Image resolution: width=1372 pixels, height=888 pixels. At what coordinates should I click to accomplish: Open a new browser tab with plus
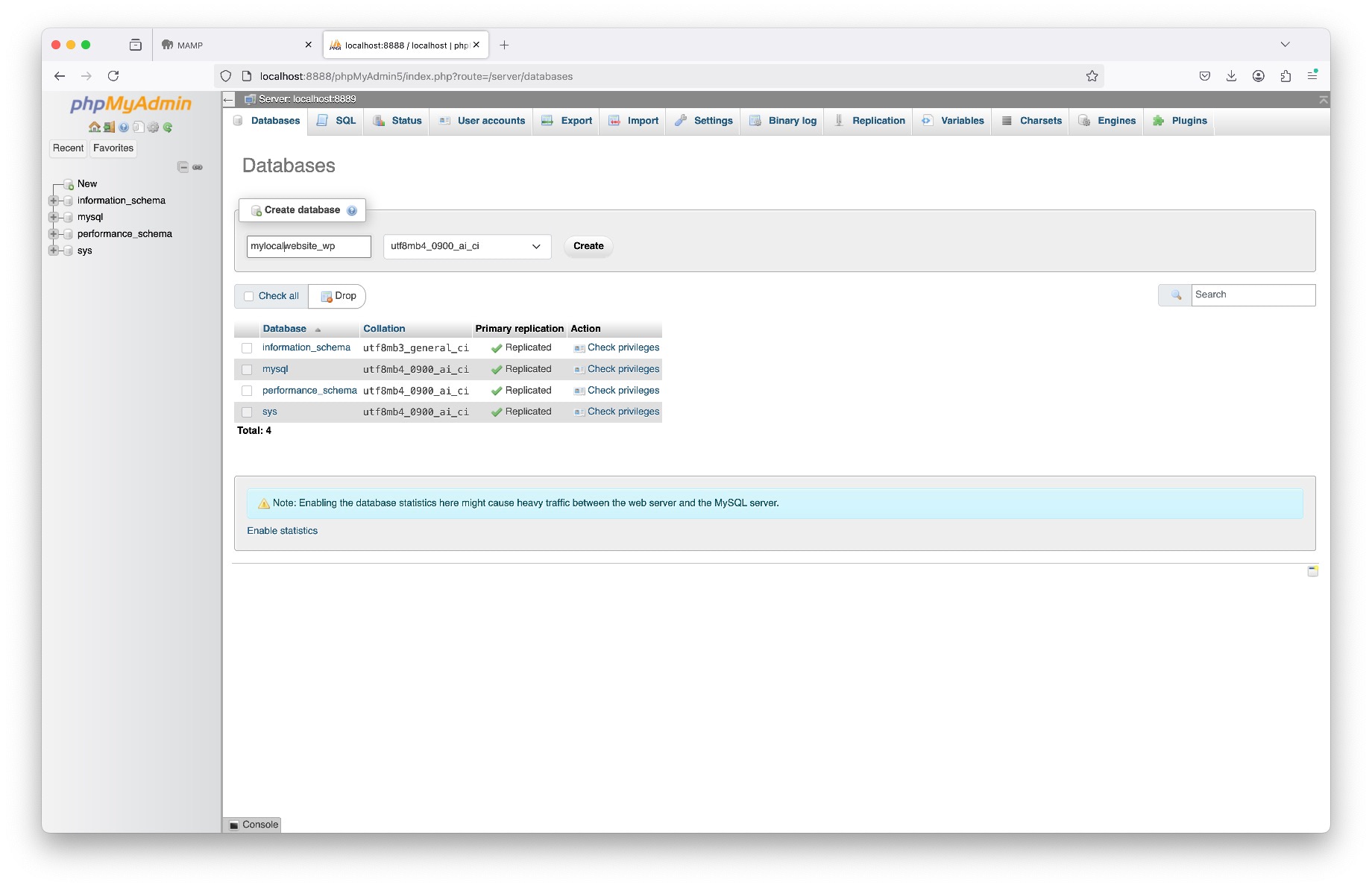[x=504, y=45]
